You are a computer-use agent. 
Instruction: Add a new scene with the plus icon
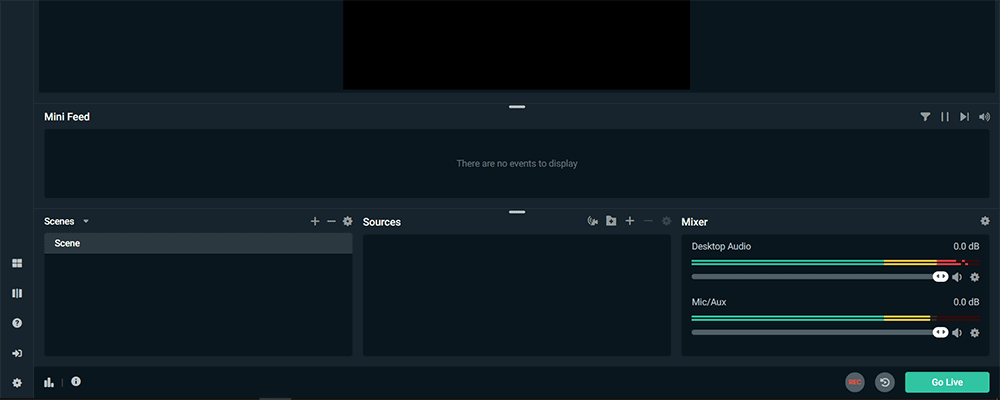(x=314, y=221)
